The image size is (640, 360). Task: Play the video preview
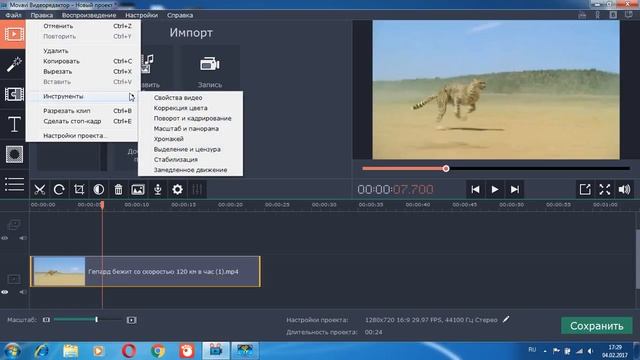point(495,189)
